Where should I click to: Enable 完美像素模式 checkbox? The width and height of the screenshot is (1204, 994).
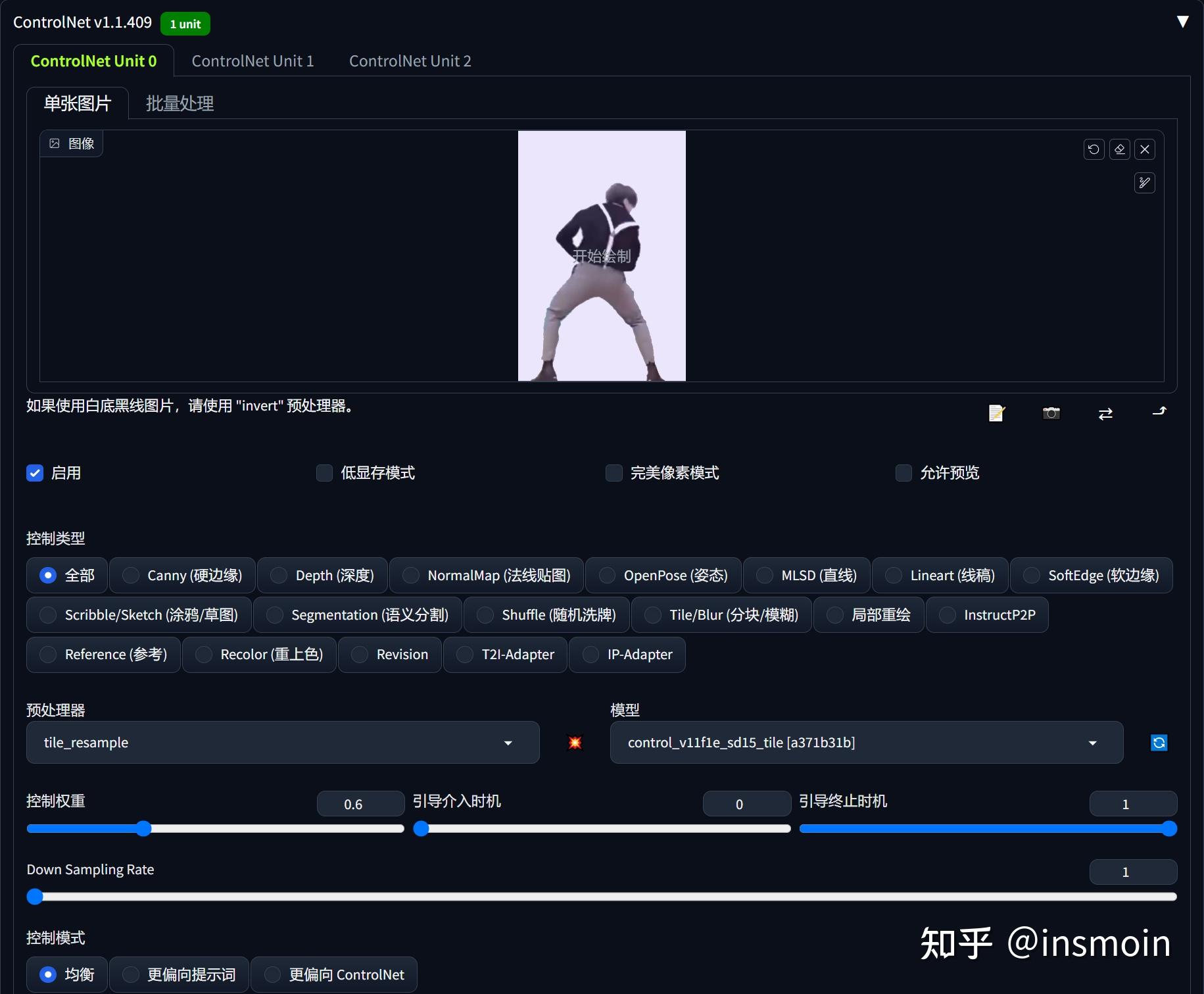click(614, 473)
